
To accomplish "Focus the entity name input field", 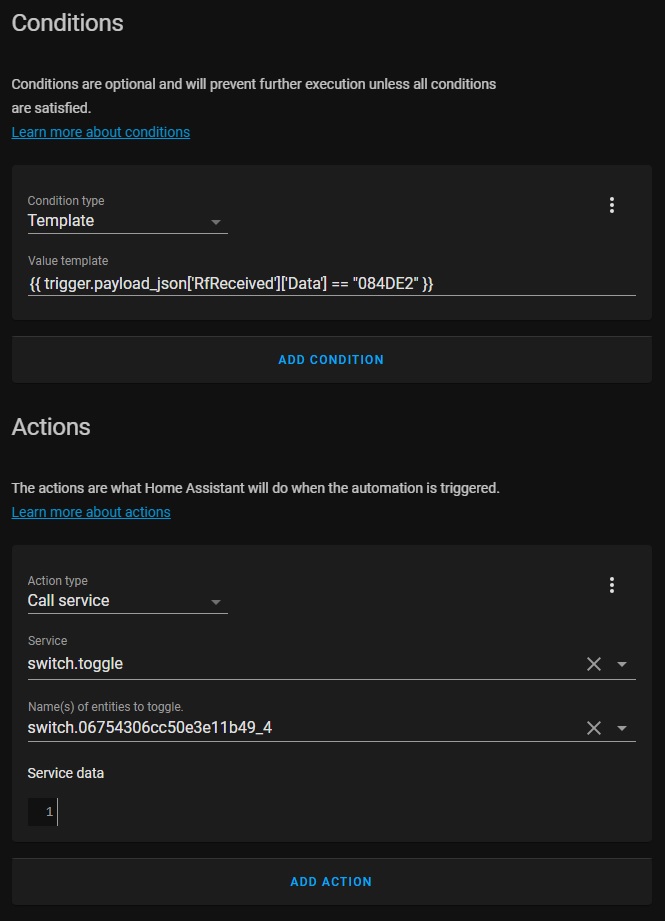I will 300,728.
